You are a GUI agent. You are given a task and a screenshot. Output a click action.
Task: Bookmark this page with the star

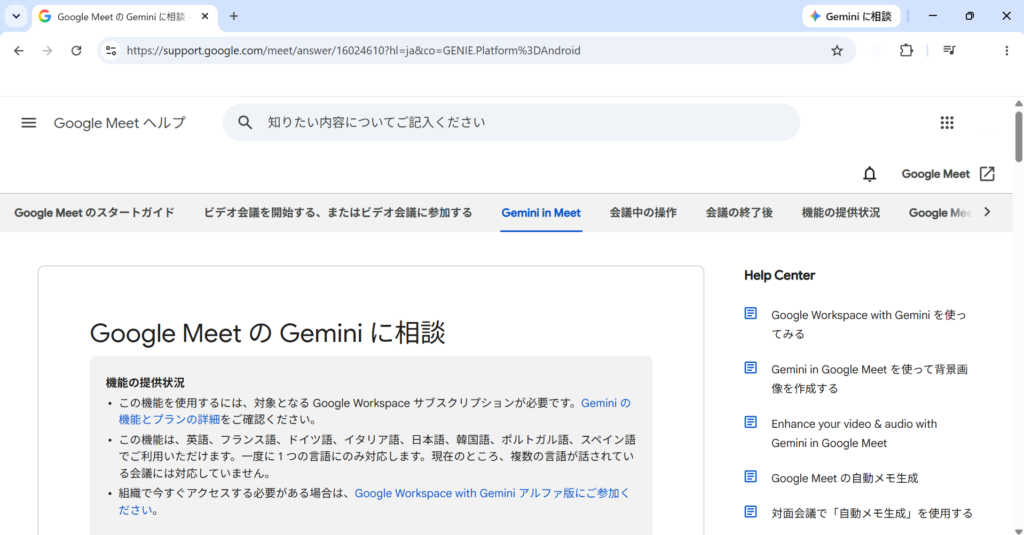coord(837,50)
